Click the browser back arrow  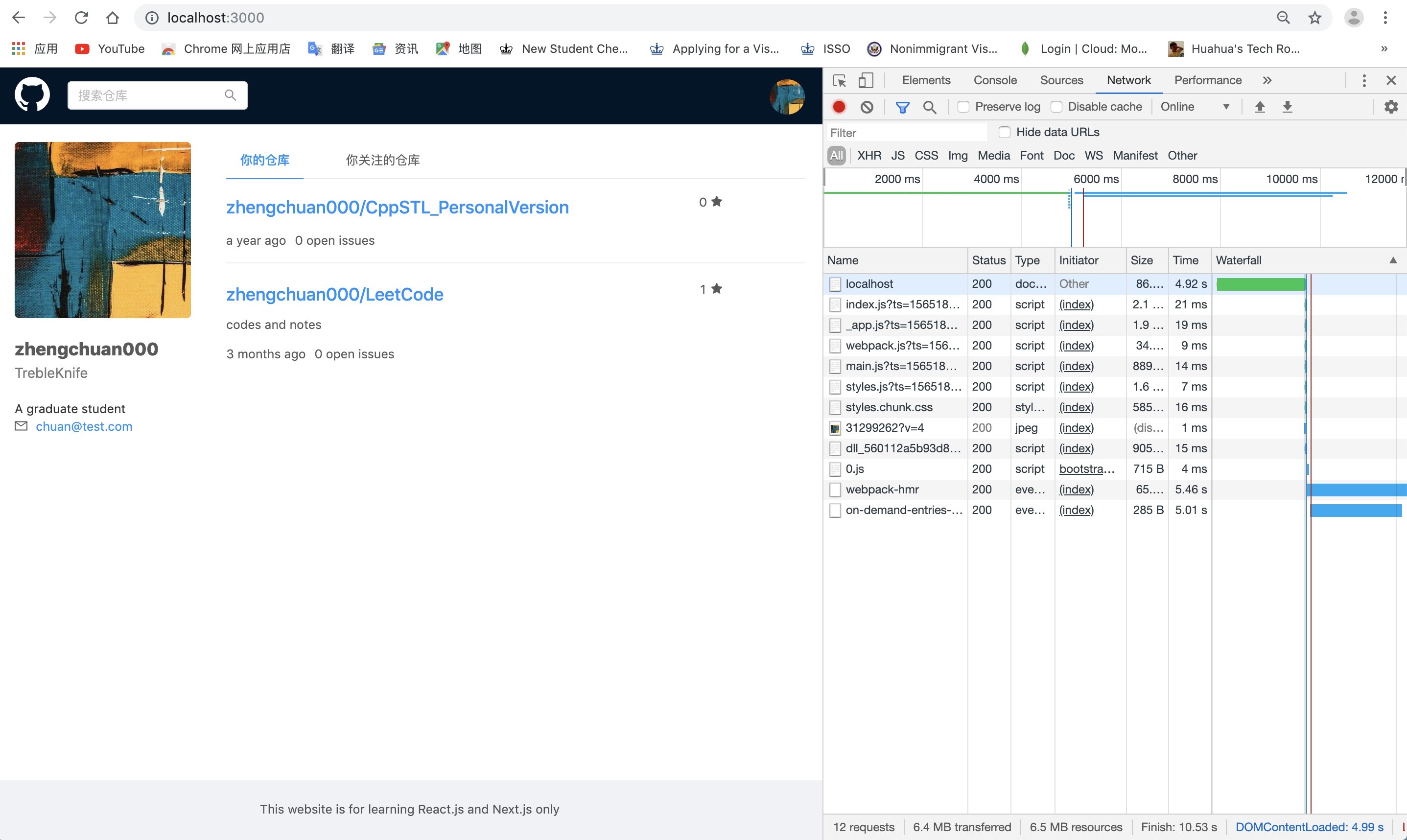pyautogui.click(x=19, y=18)
